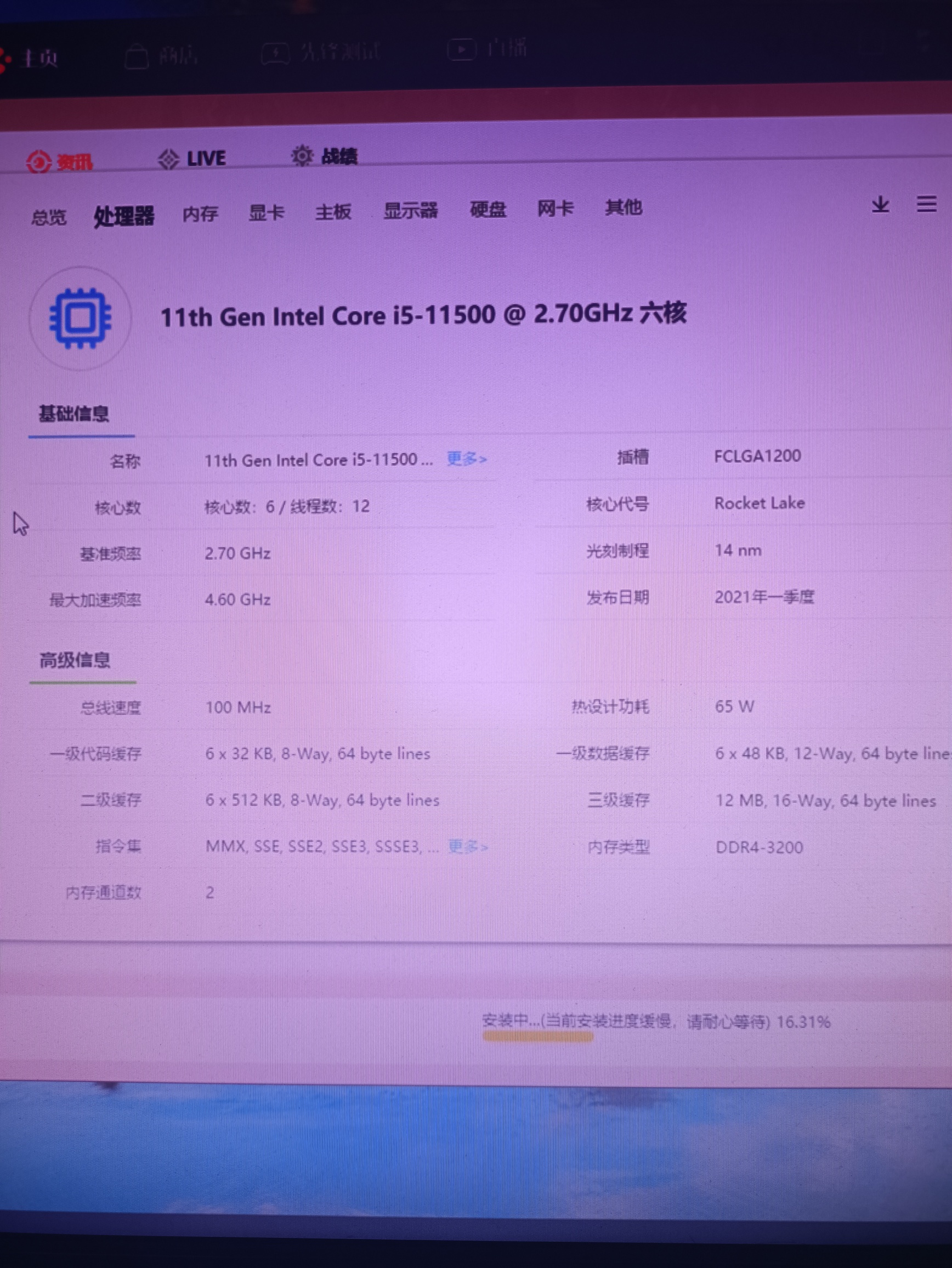Switch to the 硬盘 hard disk tab
The width and height of the screenshot is (952, 1268).
(x=488, y=210)
